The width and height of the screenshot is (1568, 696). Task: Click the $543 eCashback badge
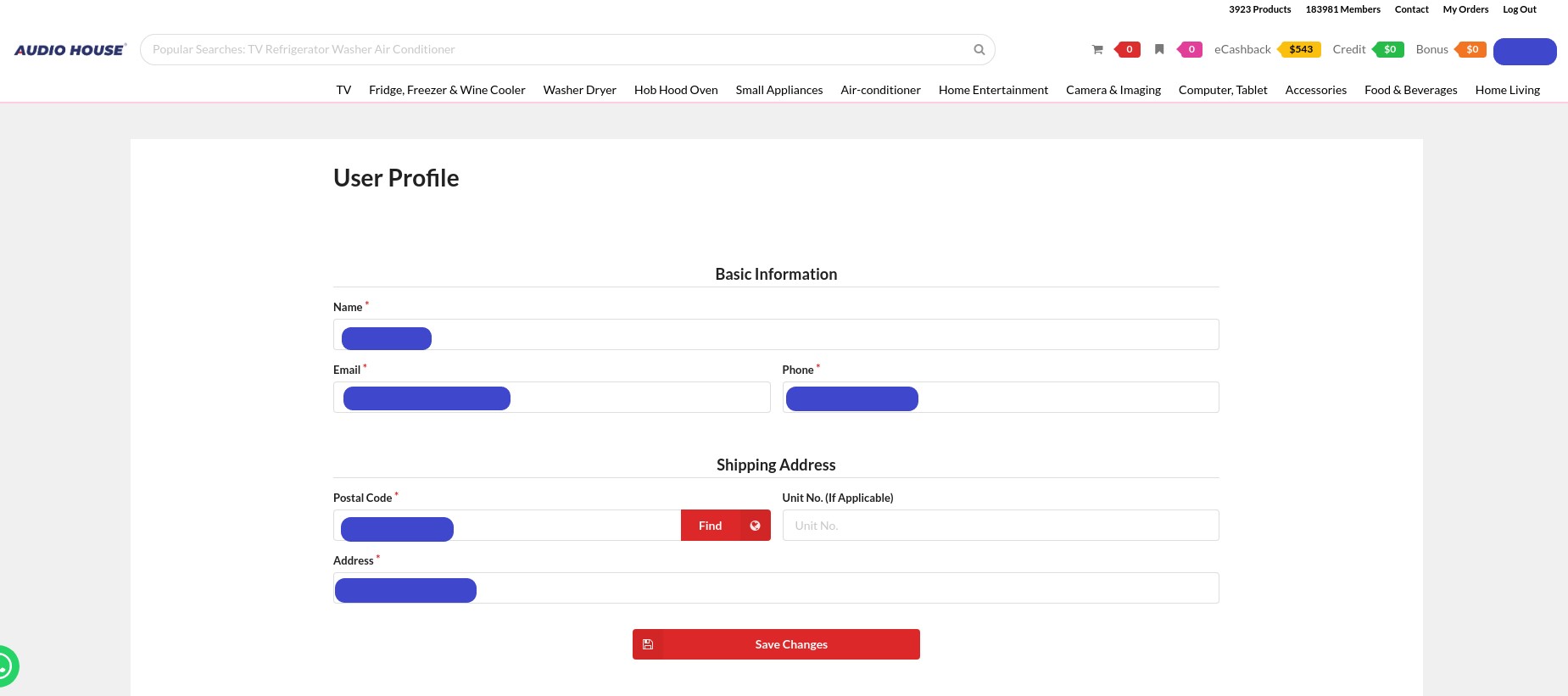[x=1300, y=49]
